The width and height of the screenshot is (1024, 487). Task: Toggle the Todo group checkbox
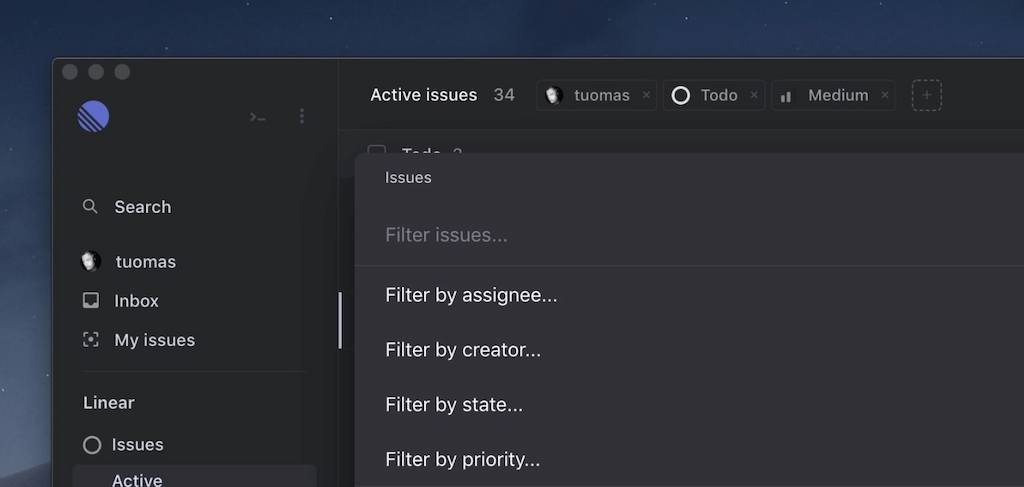pyautogui.click(x=377, y=152)
